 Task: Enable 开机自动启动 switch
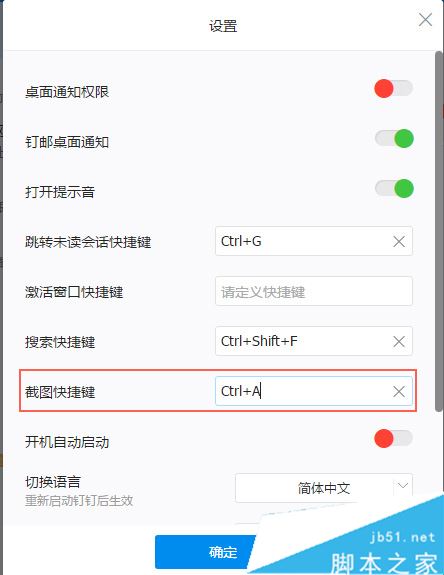[393, 438]
